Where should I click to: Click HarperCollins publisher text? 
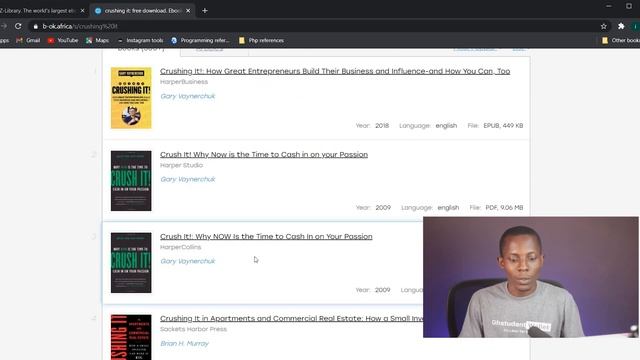pos(180,247)
